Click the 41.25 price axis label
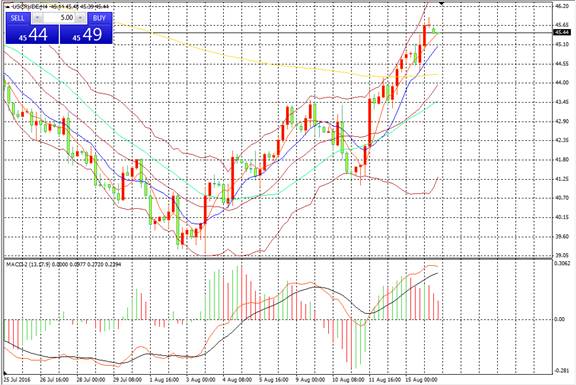Screen dimensions: 576x385 [x=562, y=179]
